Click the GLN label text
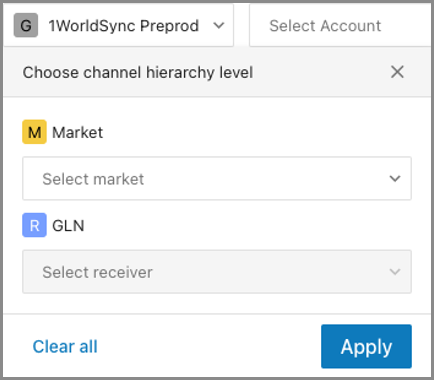 click(68, 226)
